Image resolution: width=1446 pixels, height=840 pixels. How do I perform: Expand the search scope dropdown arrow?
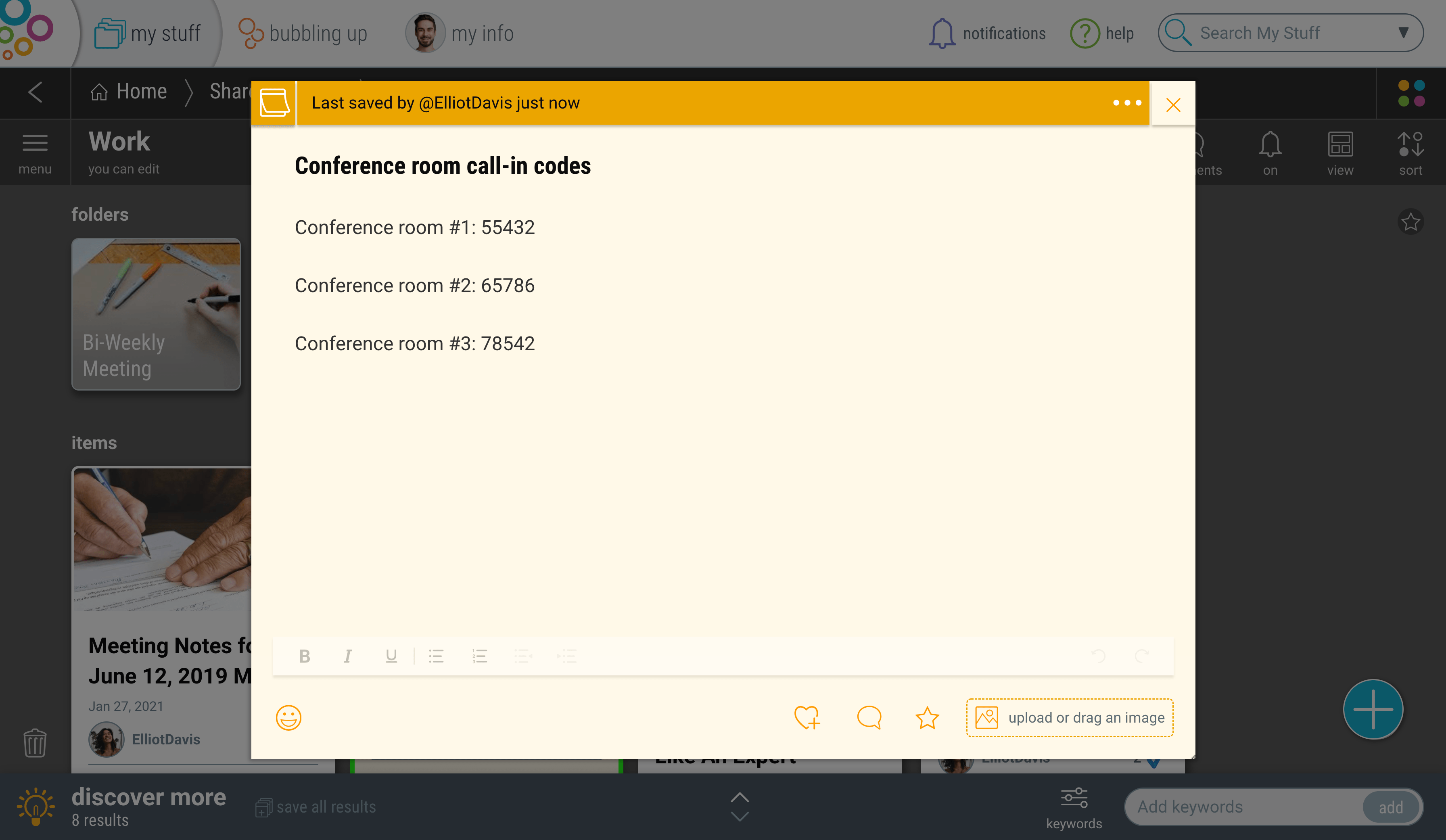point(1404,33)
